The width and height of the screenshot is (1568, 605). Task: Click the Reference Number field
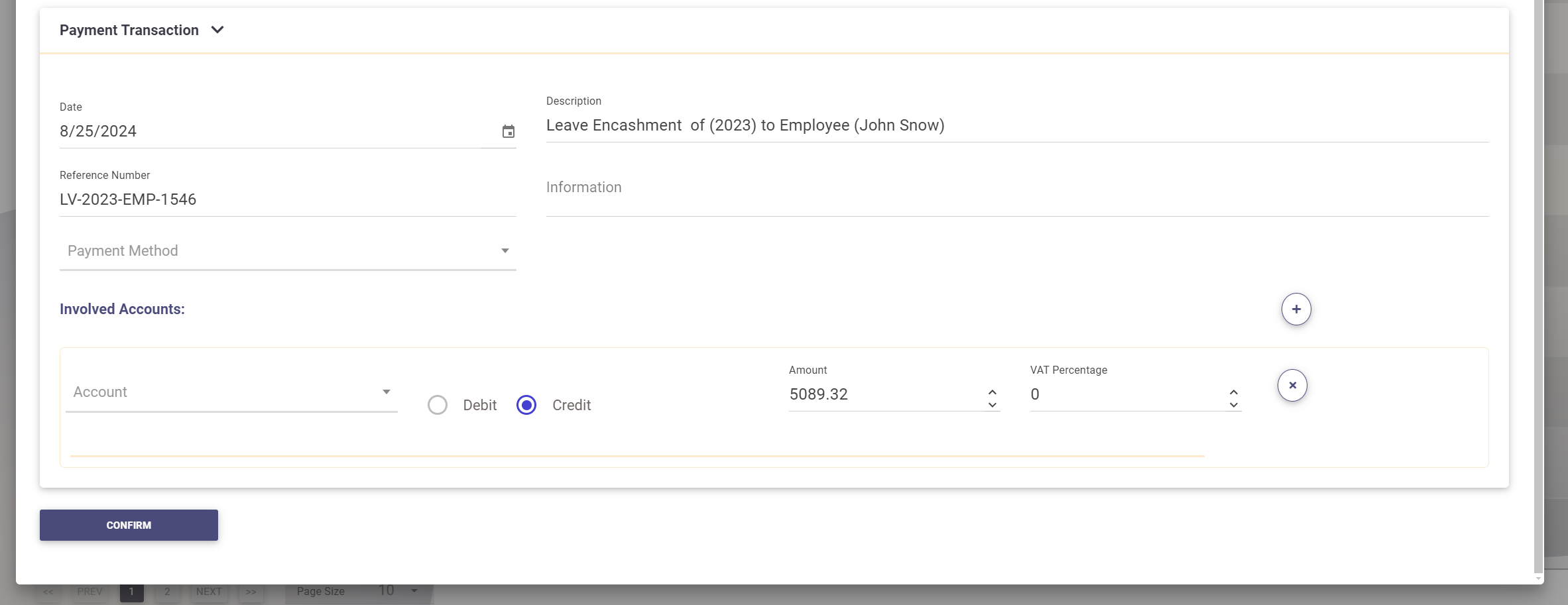287,199
